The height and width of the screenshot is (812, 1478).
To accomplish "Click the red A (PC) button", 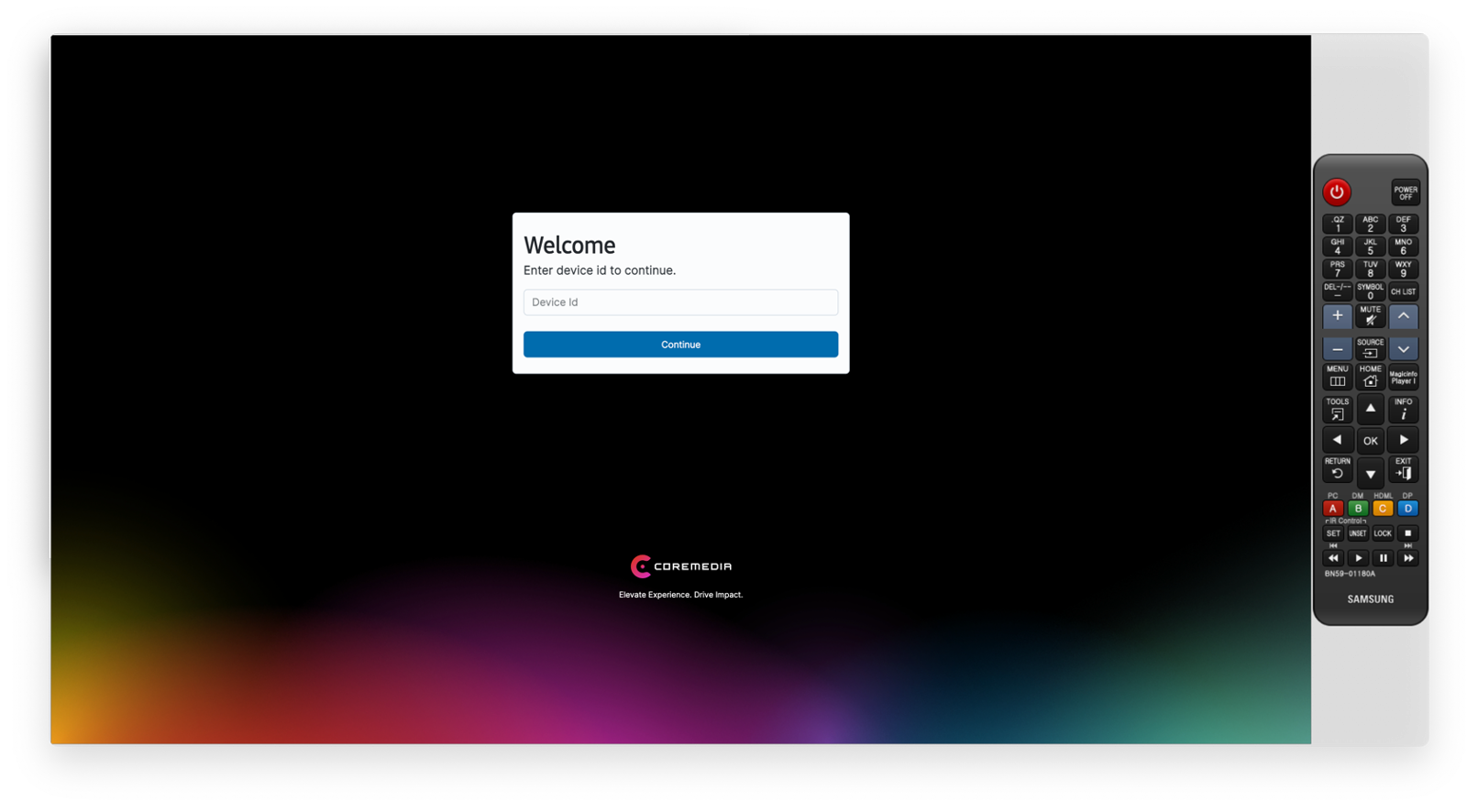I will 1332,509.
